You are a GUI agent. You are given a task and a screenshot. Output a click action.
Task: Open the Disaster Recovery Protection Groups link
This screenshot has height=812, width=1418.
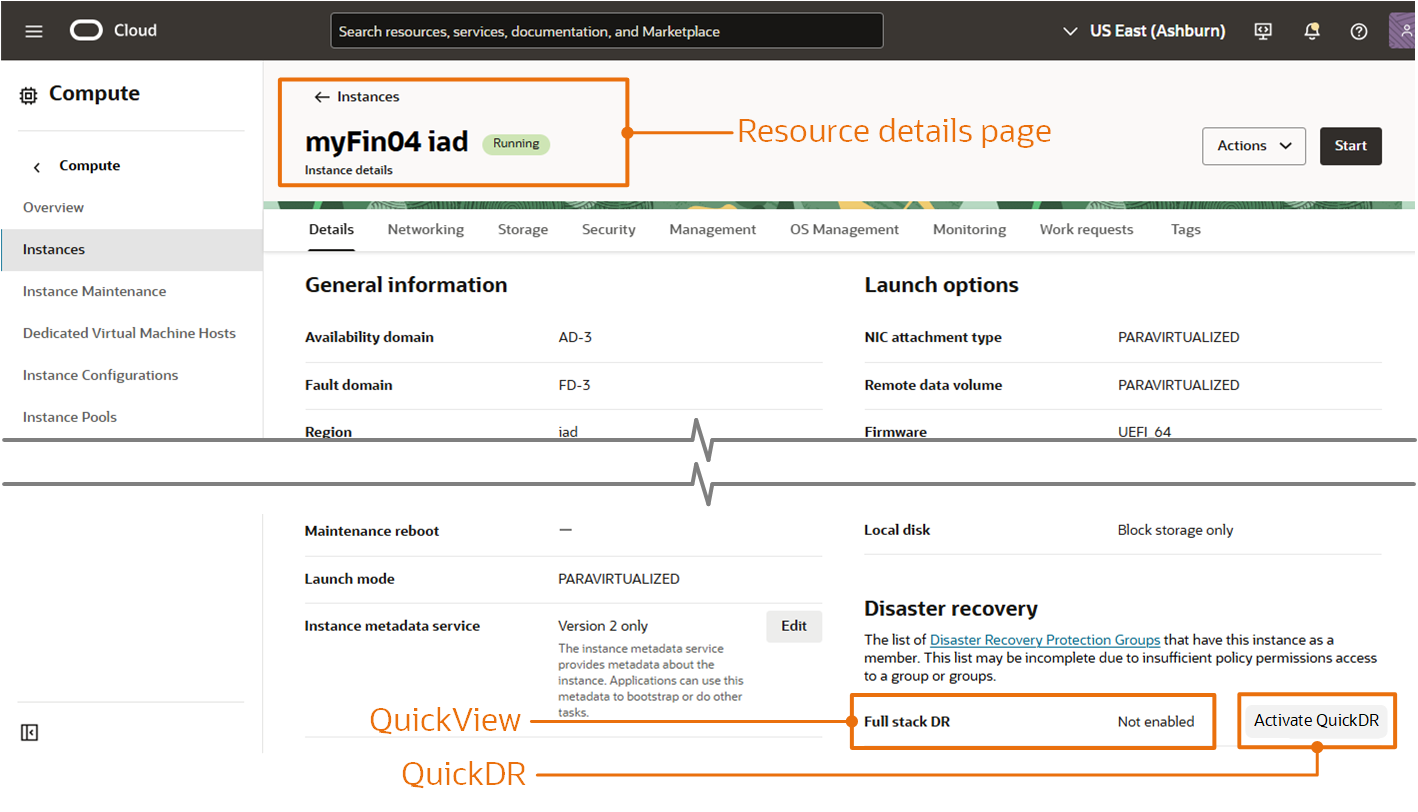pos(1044,640)
